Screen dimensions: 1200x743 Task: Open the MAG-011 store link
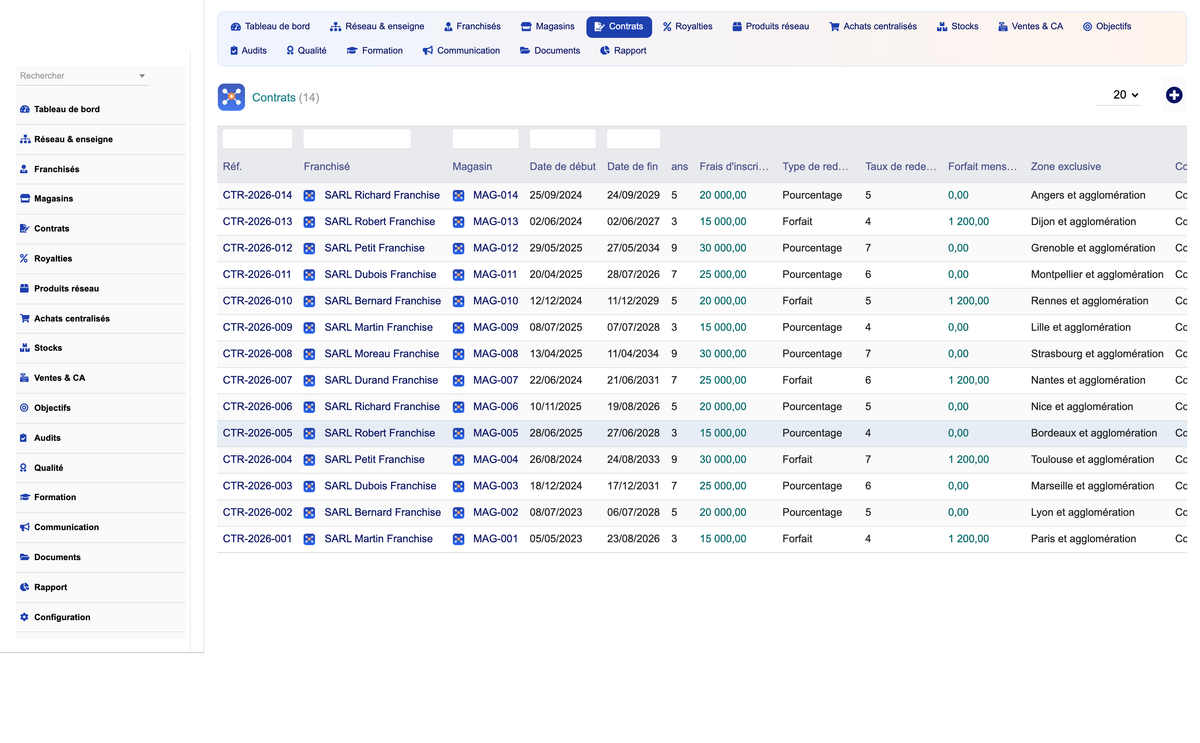(496, 275)
